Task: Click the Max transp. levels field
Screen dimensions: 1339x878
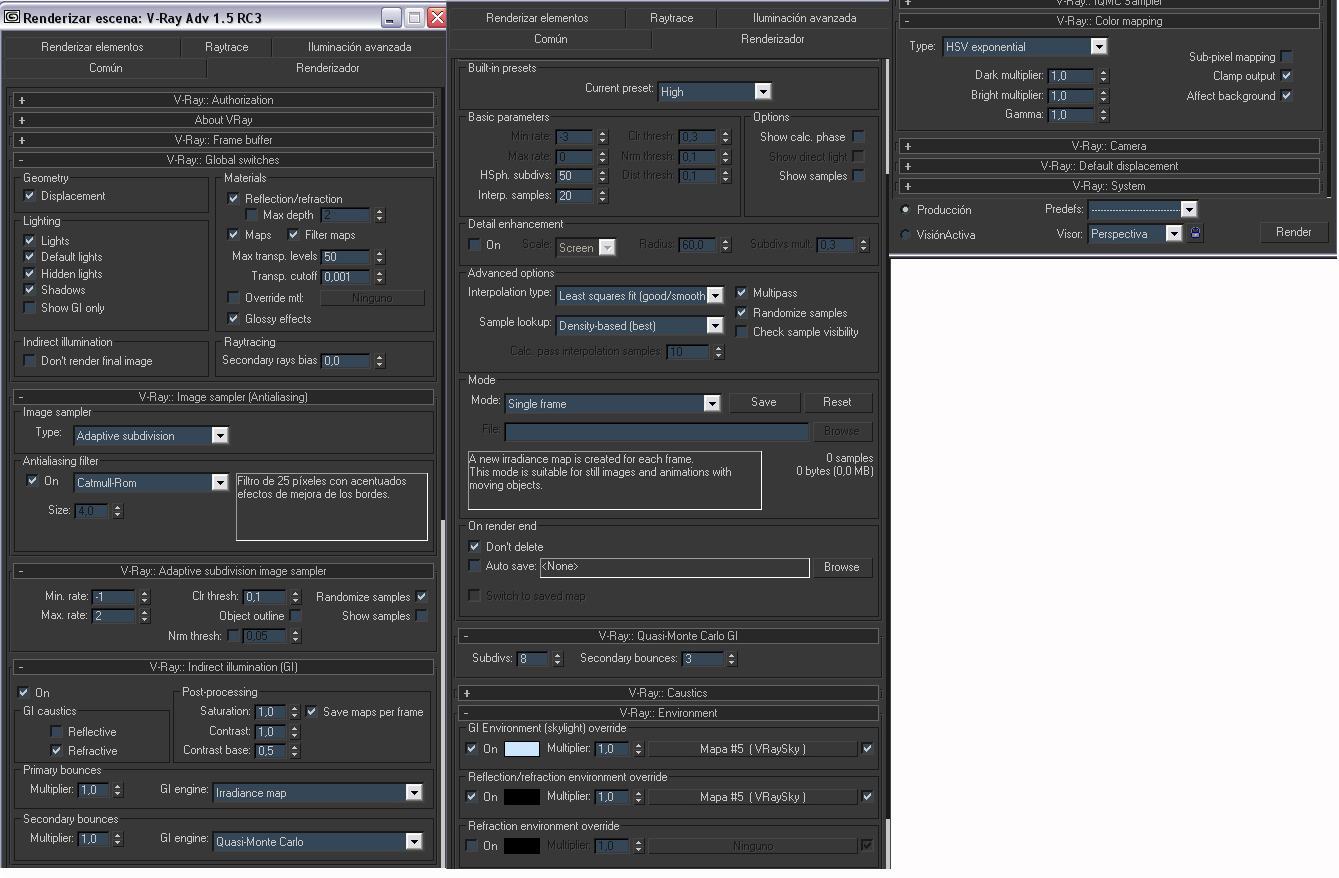Action: 346,257
